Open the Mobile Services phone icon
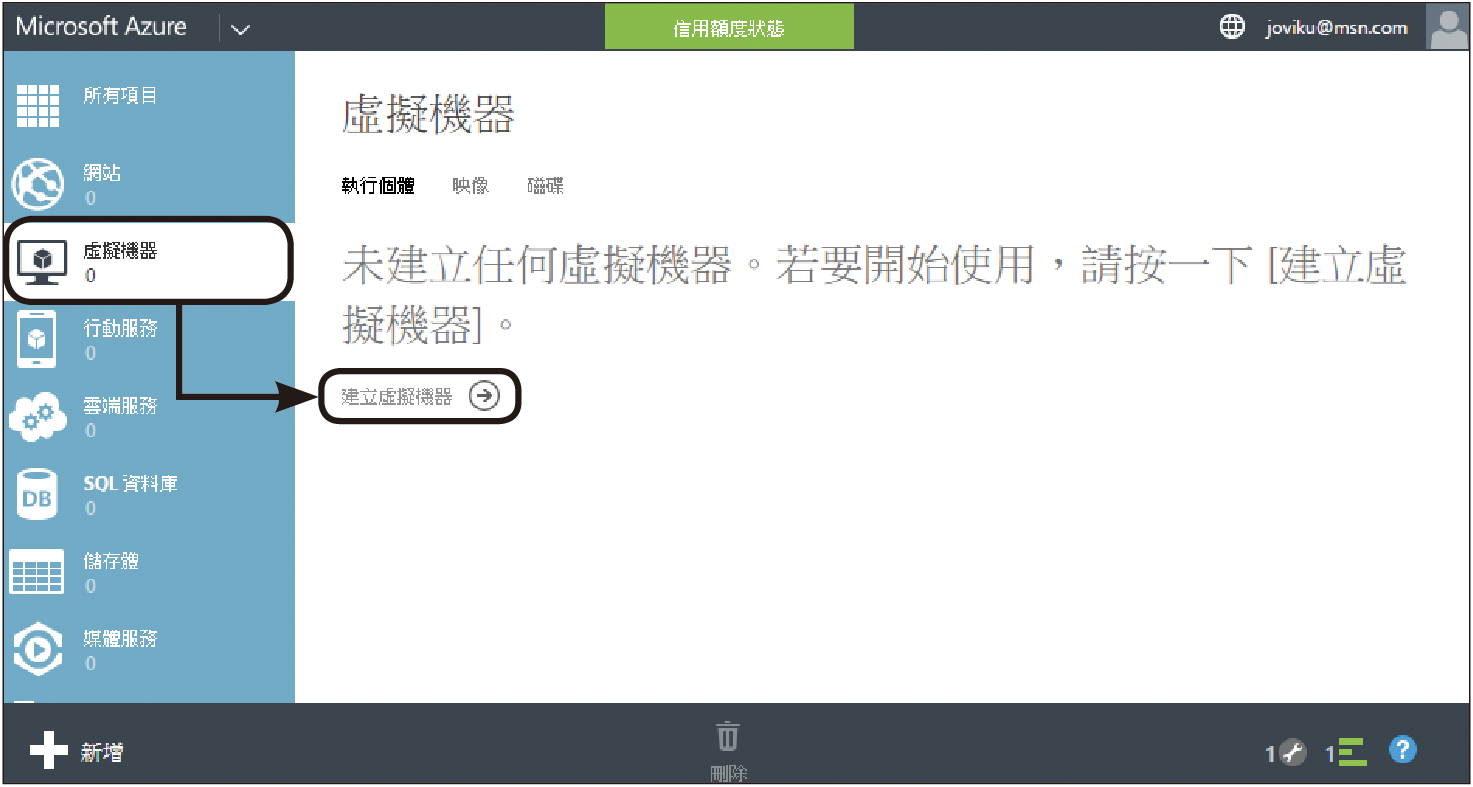Screen dimensions: 1473x787 pyautogui.click(x=36, y=340)
